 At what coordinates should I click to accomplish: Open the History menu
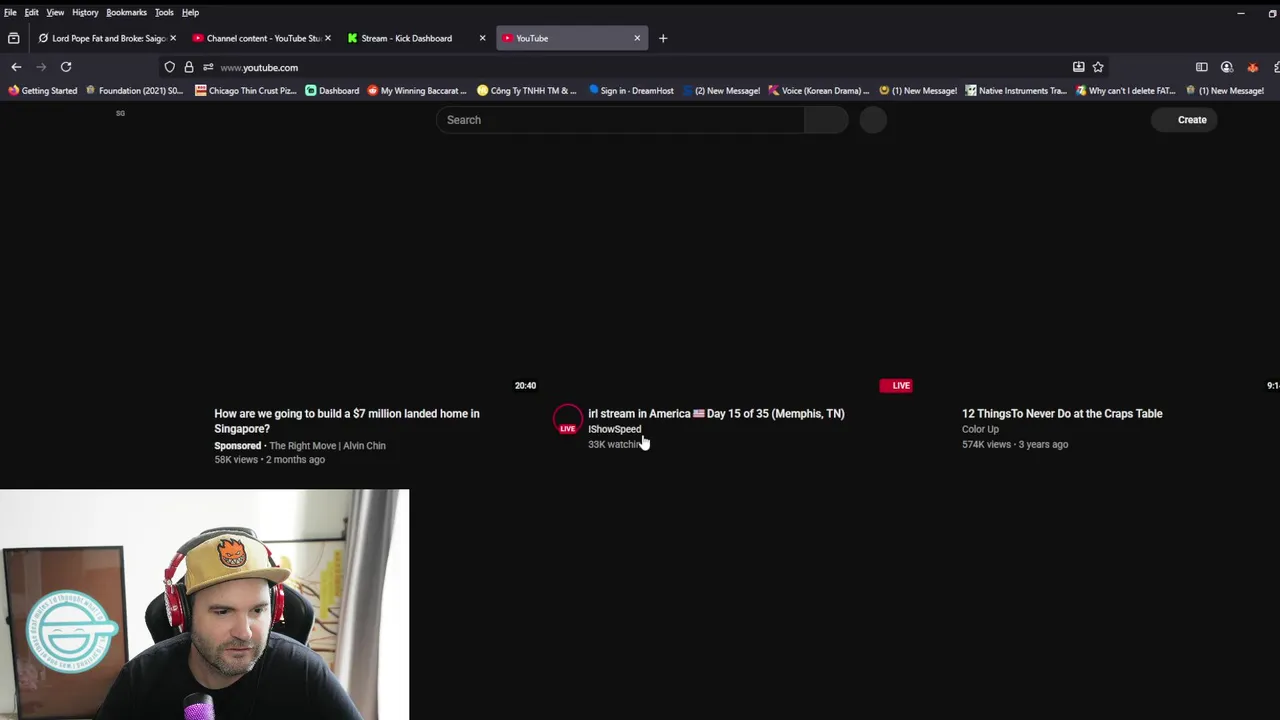pyautogui.click(x=85, y=12)
